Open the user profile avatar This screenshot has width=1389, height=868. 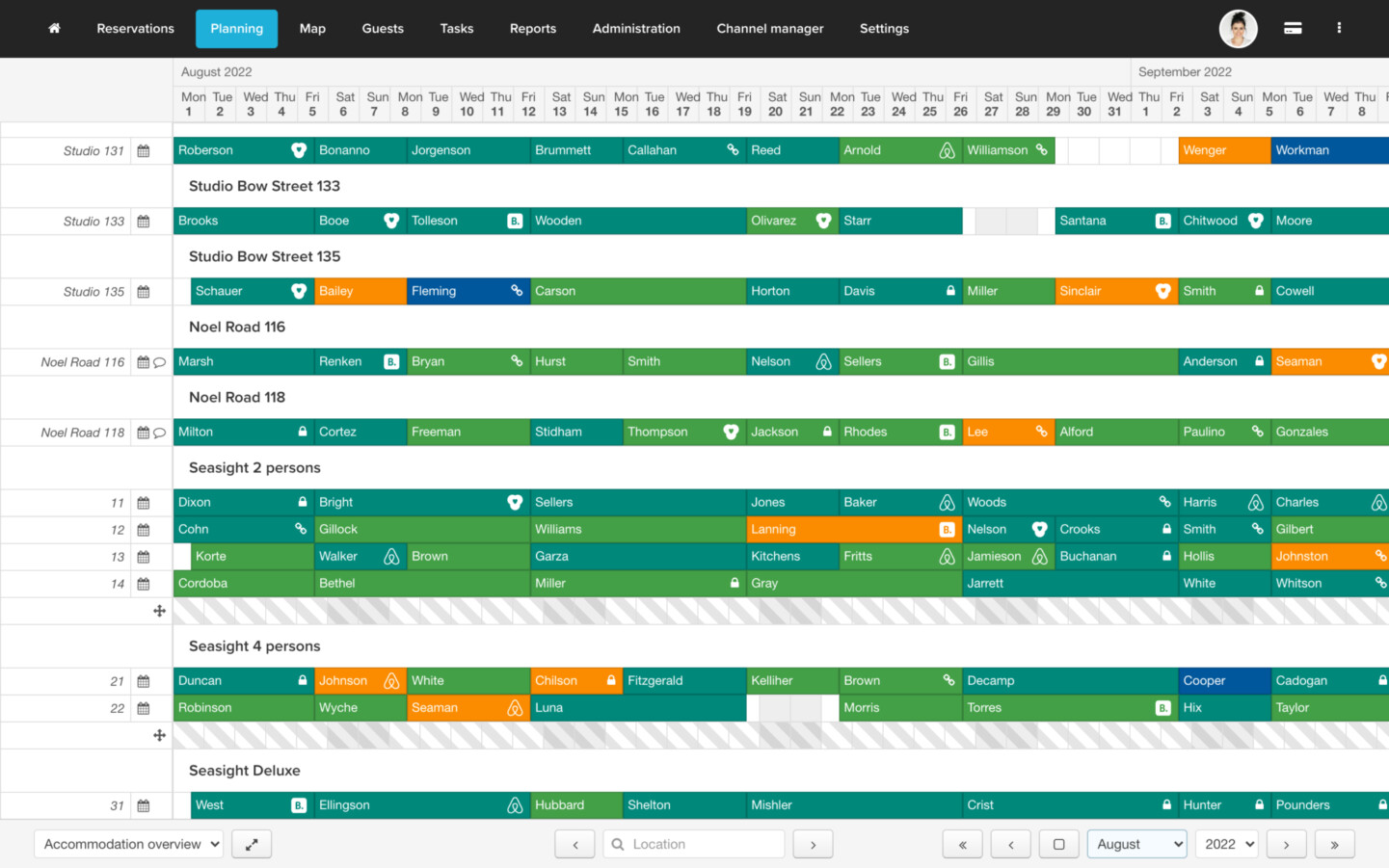point(1238,29)
